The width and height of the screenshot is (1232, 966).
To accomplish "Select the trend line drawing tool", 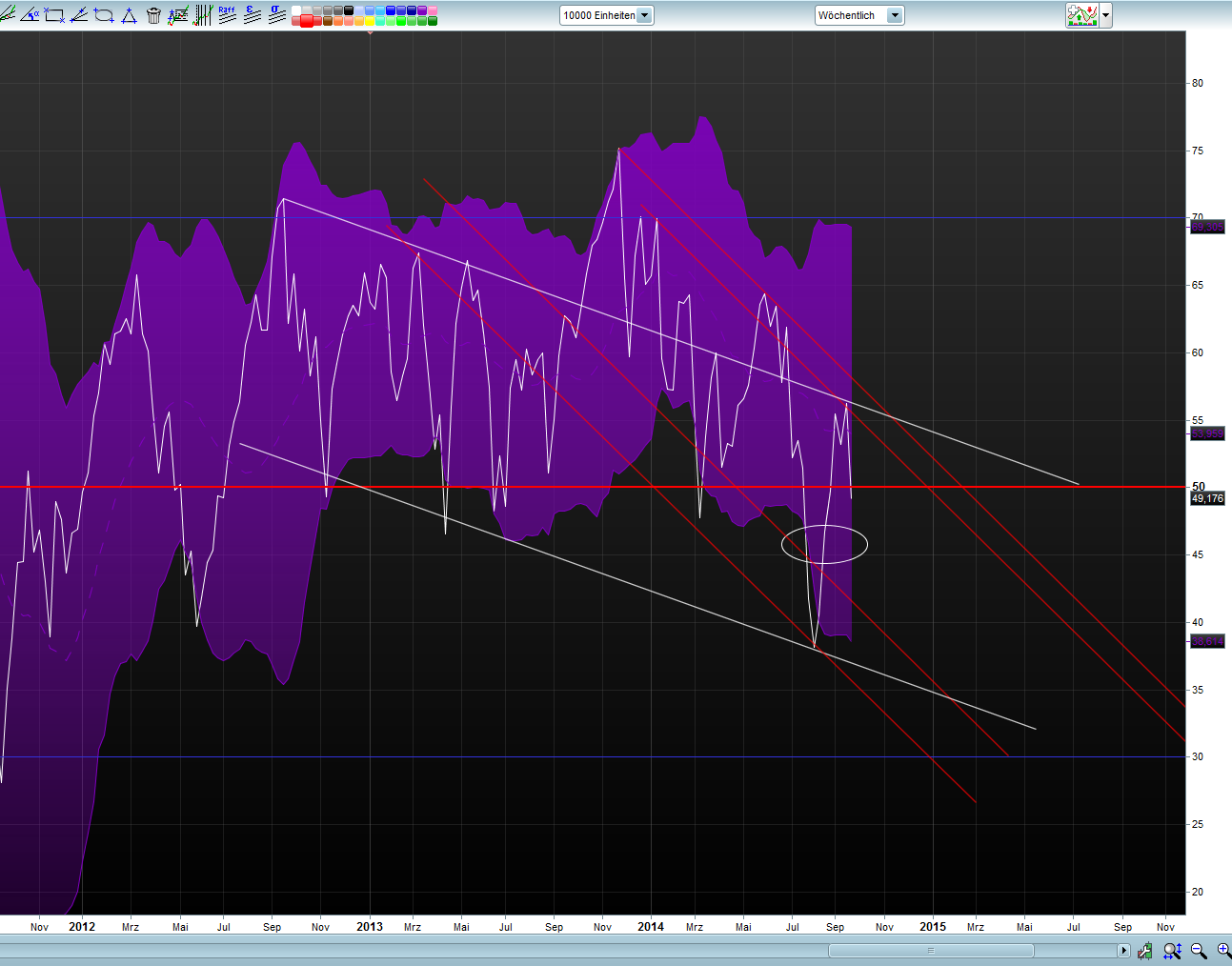I will (8, 15).
